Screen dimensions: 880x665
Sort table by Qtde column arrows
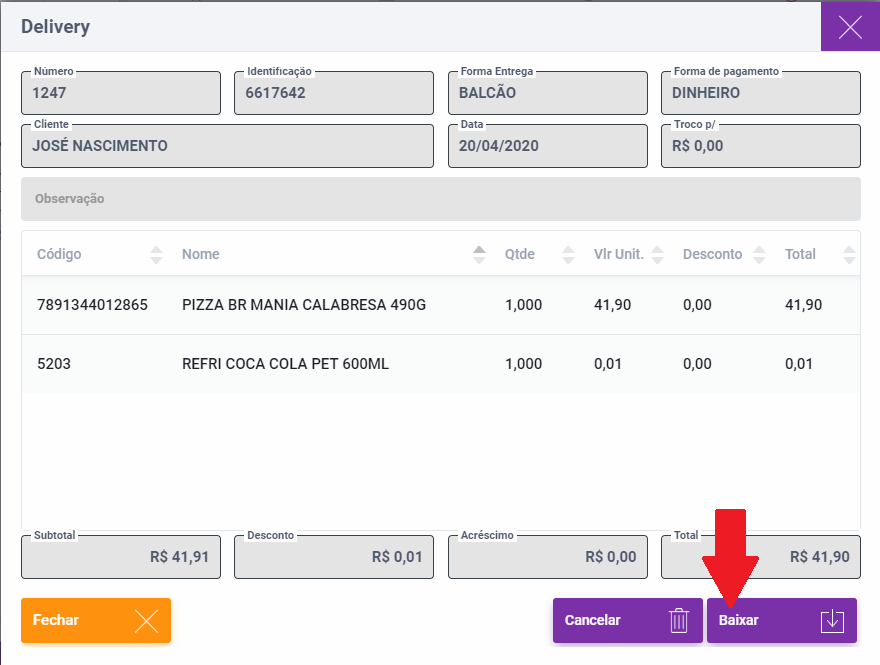[x=568, y=254]
